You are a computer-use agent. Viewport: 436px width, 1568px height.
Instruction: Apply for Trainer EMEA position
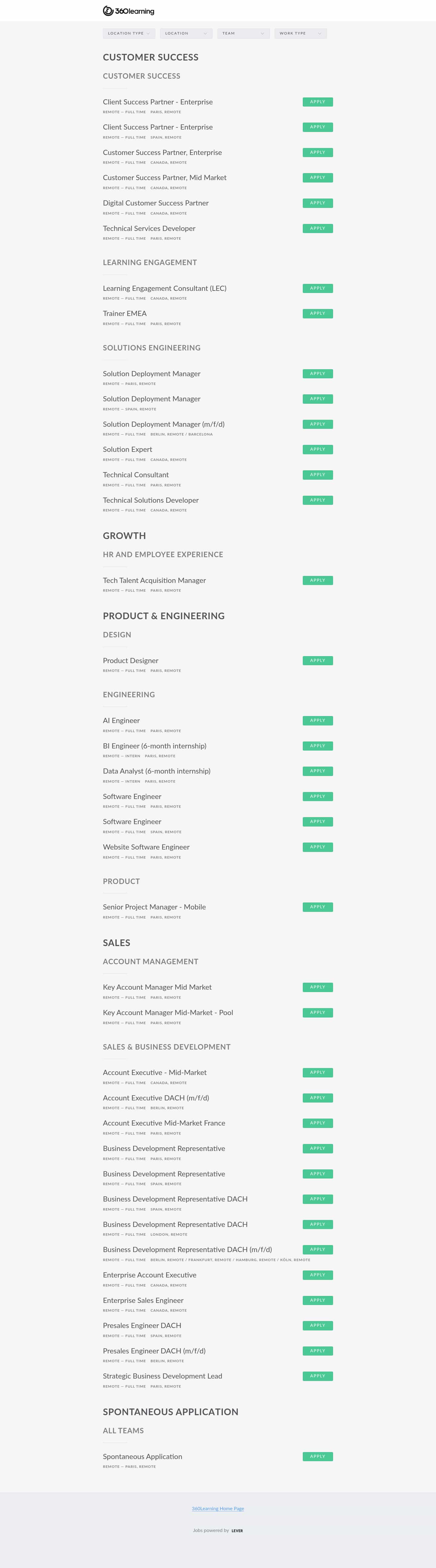pyautogui.click(x=318, y=314)
